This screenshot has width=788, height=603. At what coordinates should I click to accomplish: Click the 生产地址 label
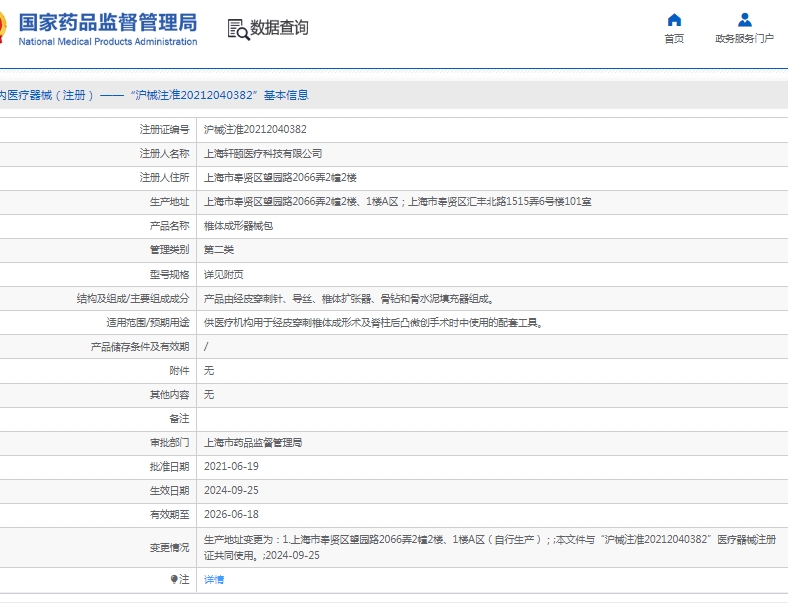[169, 202]
